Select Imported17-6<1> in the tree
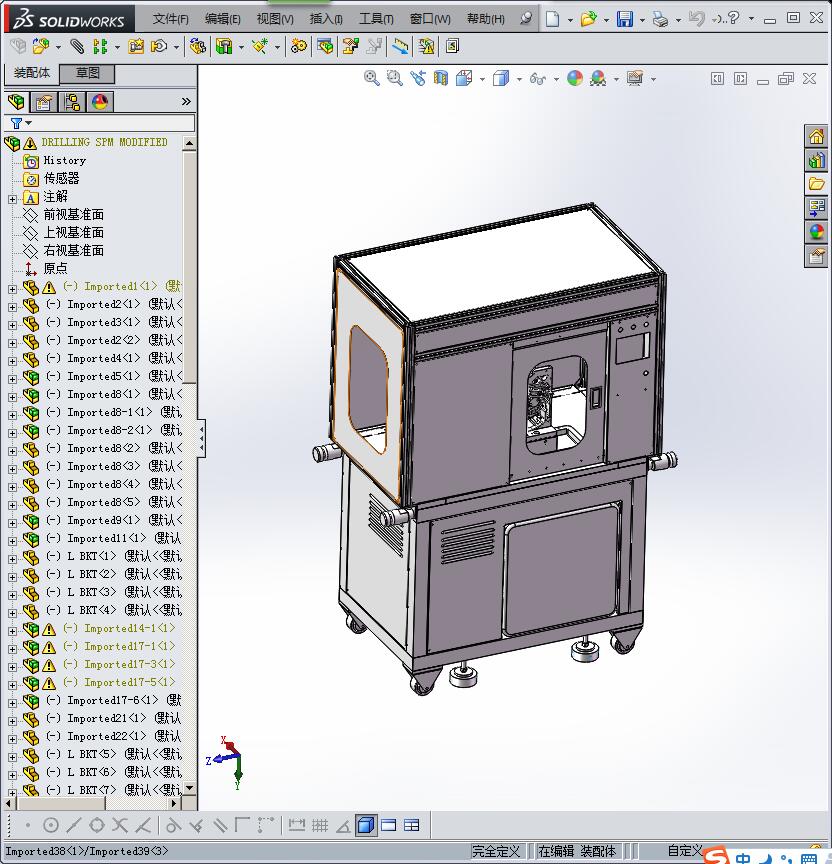 tap(113, 700)
